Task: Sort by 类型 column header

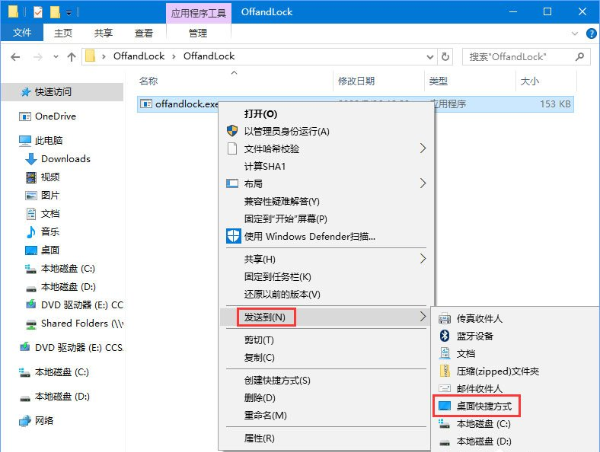Action: click(438, 81)
